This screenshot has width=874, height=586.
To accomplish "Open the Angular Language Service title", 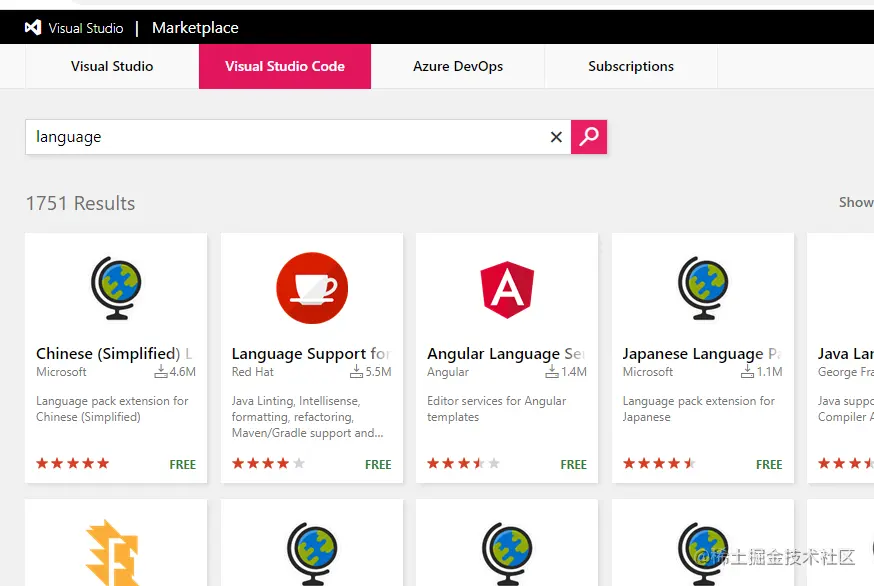I will click(x=506, y=353).
